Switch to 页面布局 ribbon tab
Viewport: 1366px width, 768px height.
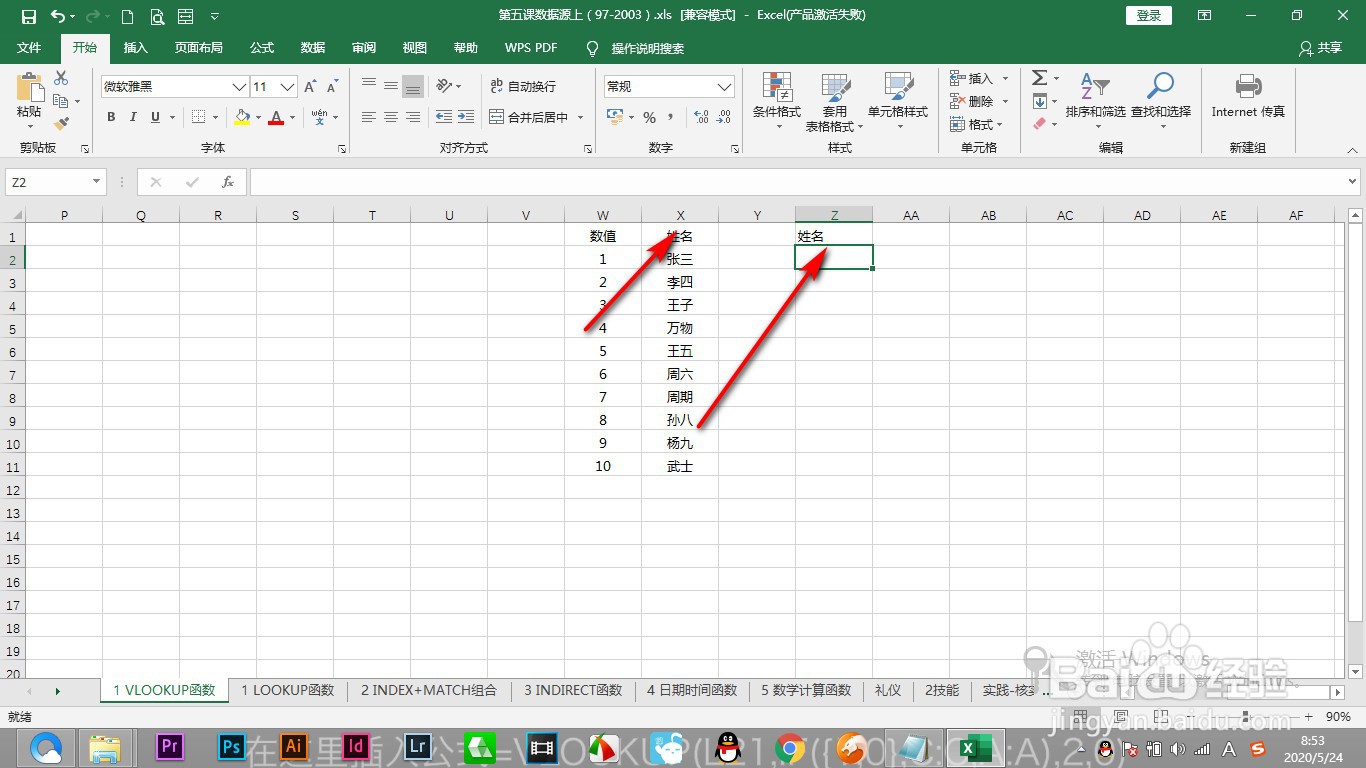199,48
